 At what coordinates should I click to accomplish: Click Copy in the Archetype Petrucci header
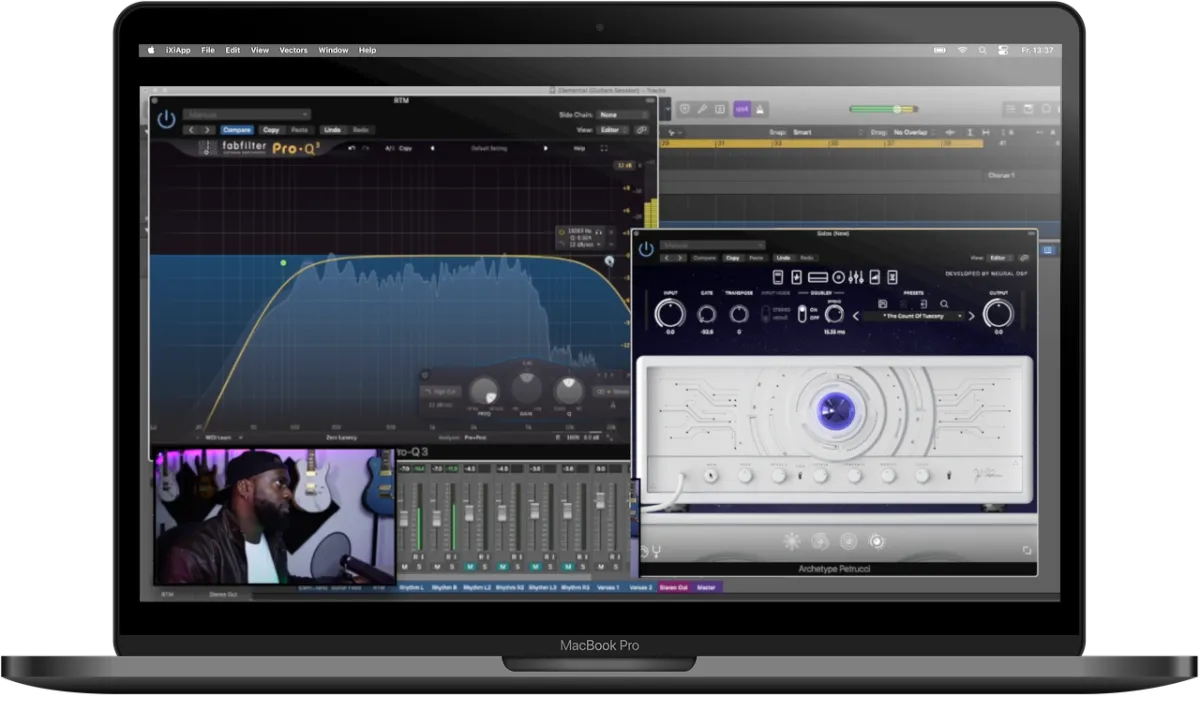[732, 258]
